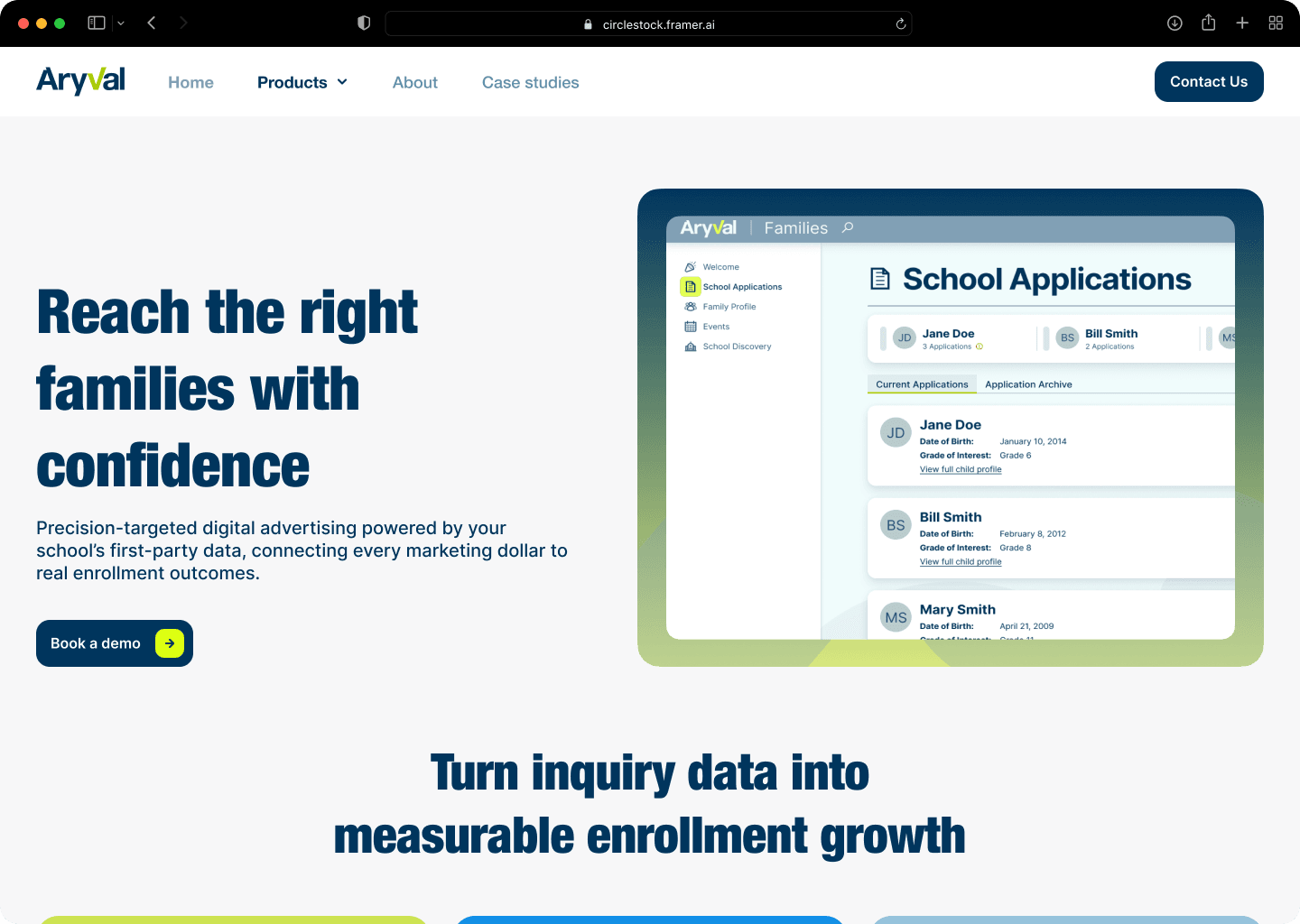Go back with the Safari back arrow
Image resolution: width=1300 pixels, height=924 pixels.
click(x=152, y=23)
